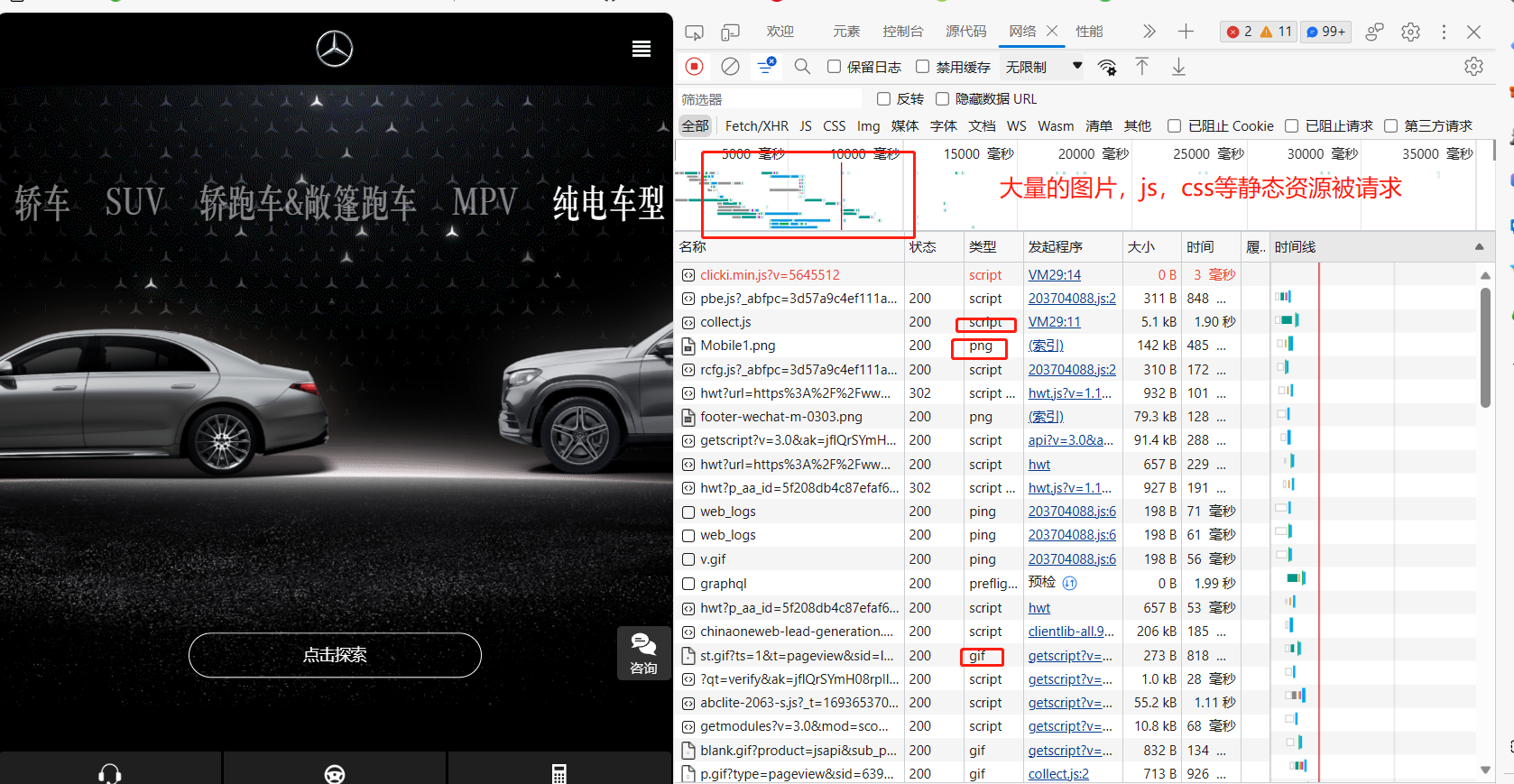Click the calculator icon in the bottom bar
This screenshot has width=1514, height=784.
(559, 774)
